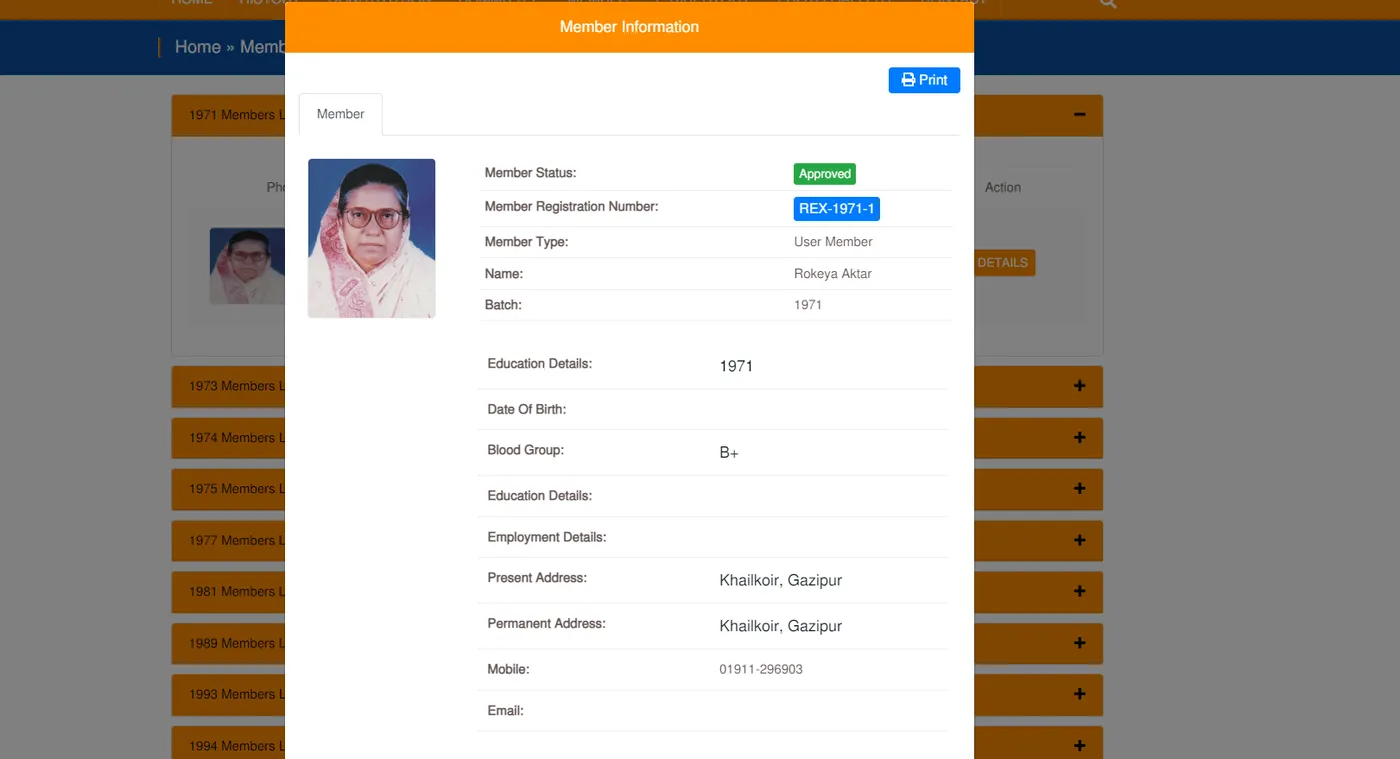Image resolution: width=1400 pixels, height=759 pixels.
Task: Expand the 1981 Members list plus icon
Action: [x=1079, y=591]
